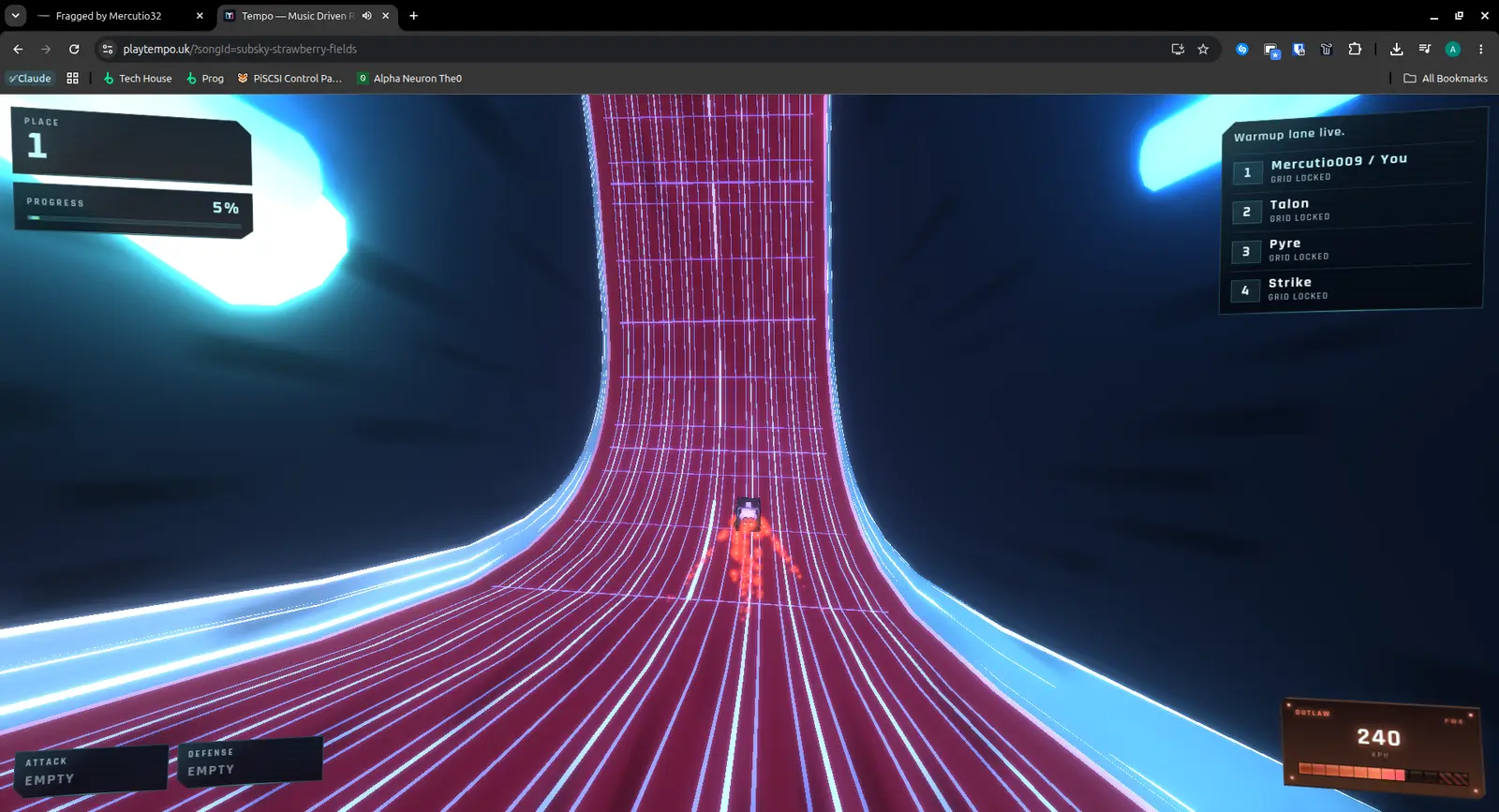
Task: Expand the tab search dropdown arrow
Action: coord(16,16)
